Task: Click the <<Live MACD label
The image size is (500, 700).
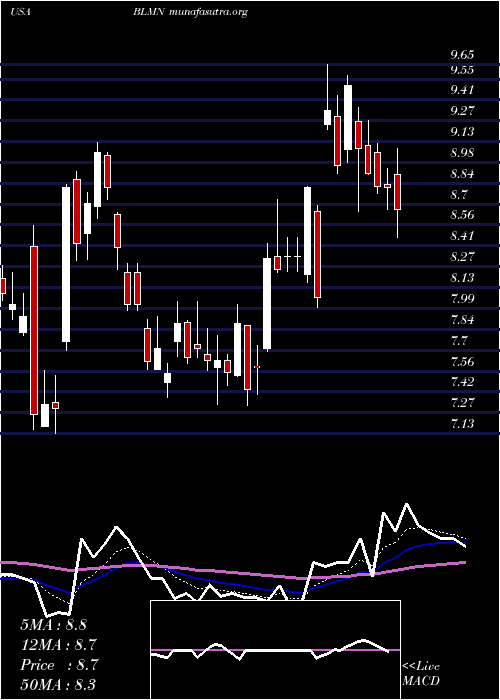Action: click(421, 674)
